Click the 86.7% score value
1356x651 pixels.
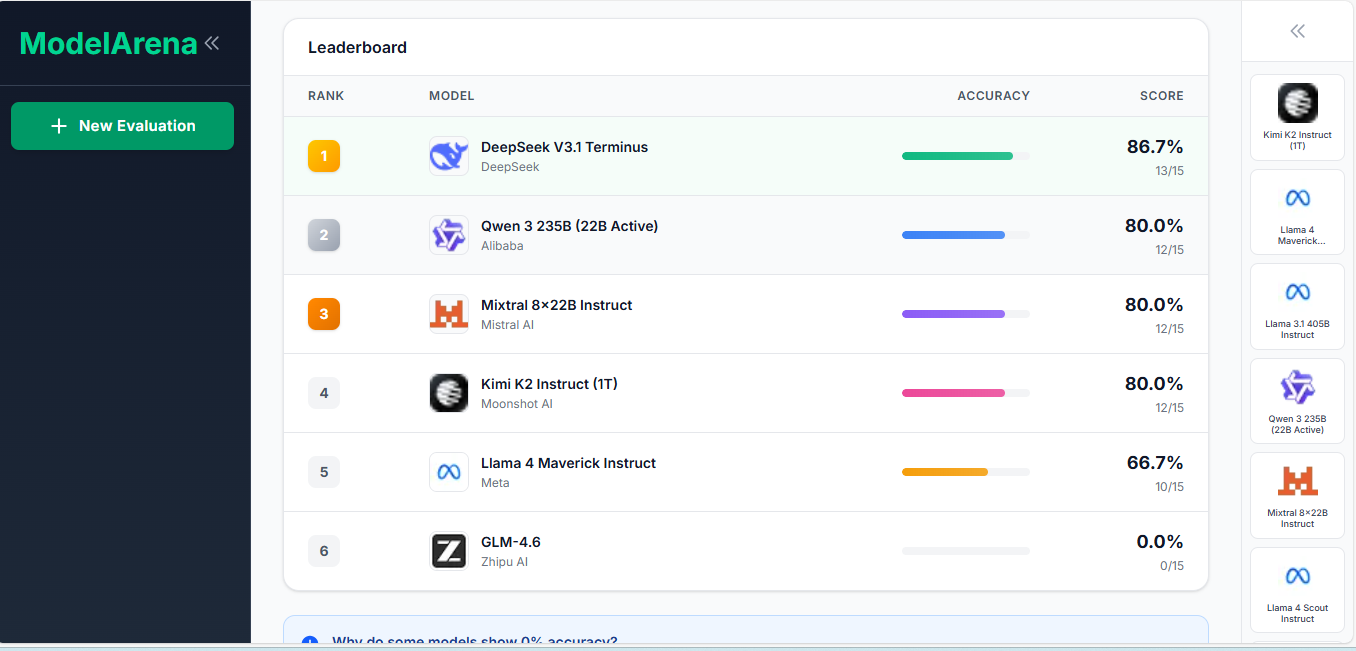pyautogui.click(x=1155, y=147)
